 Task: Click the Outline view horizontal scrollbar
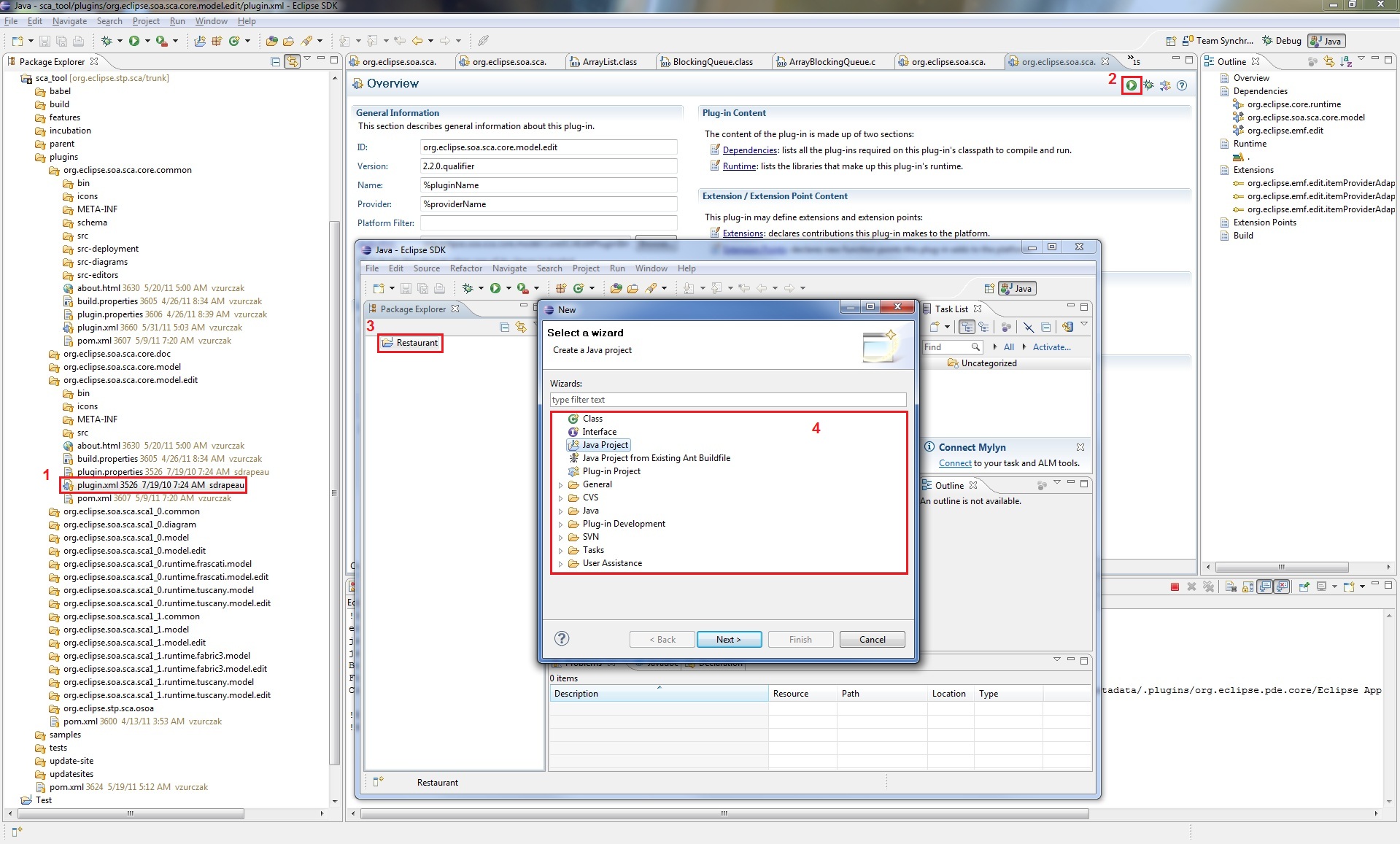1282,567
